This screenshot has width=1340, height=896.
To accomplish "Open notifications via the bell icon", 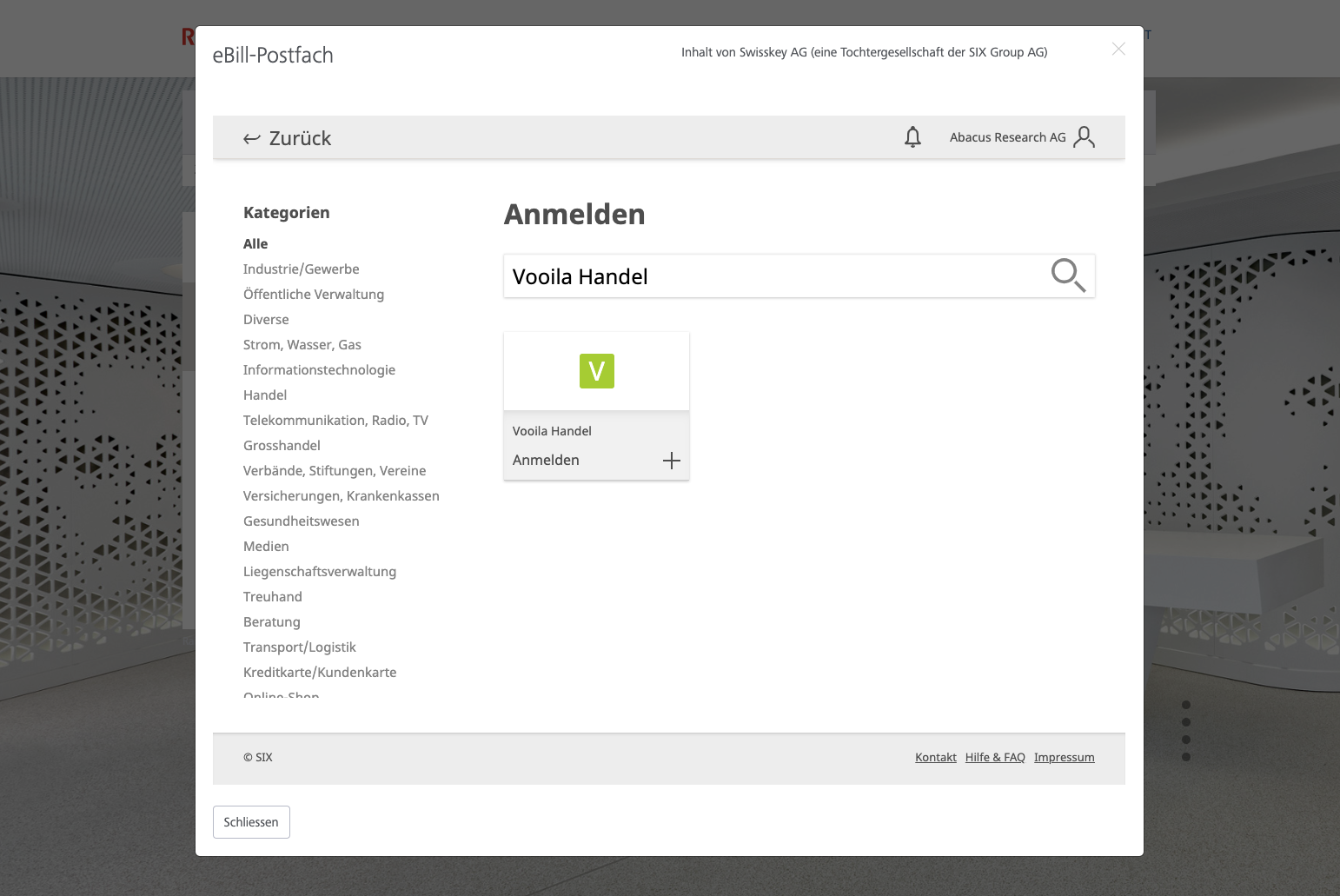I will (912, 136).
